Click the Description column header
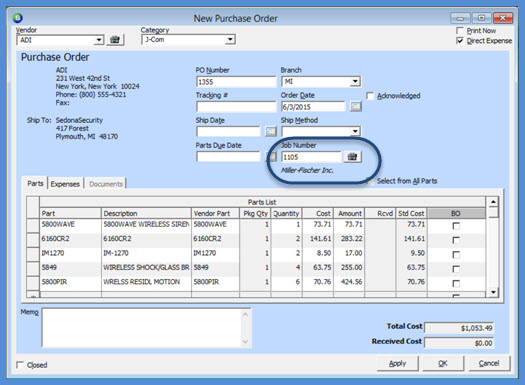Image resolution: width=525 pixels, height=385 pixels. tap(146, 213)
